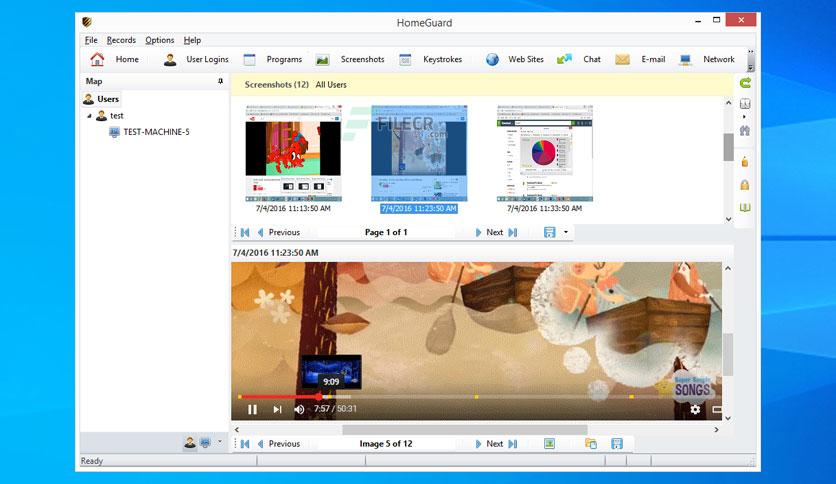The image size is (836, 484).
Task: Click Previous in the thumbnail pager
Action: [x=278, y=232]
